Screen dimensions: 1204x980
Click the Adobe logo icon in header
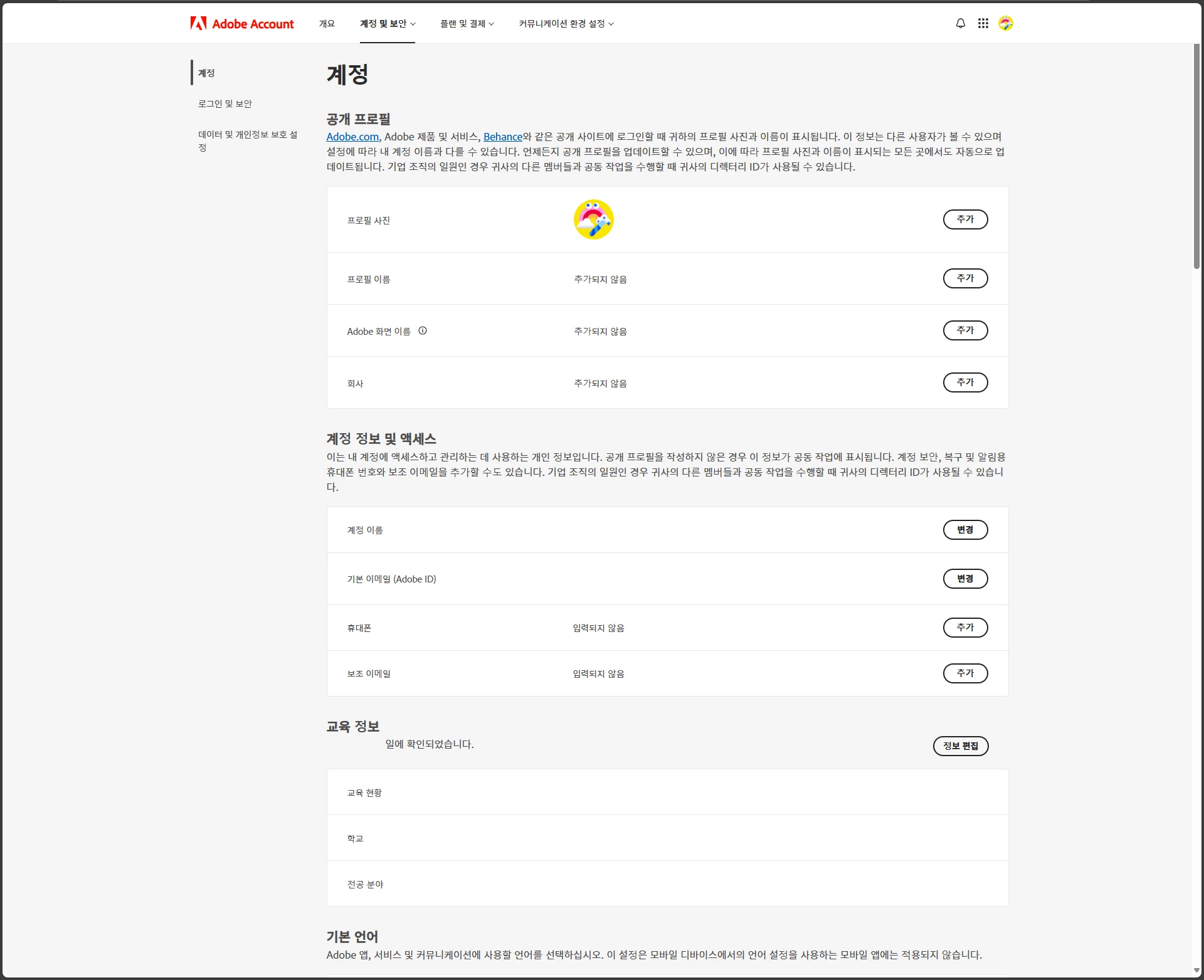[x=198, y=24]
